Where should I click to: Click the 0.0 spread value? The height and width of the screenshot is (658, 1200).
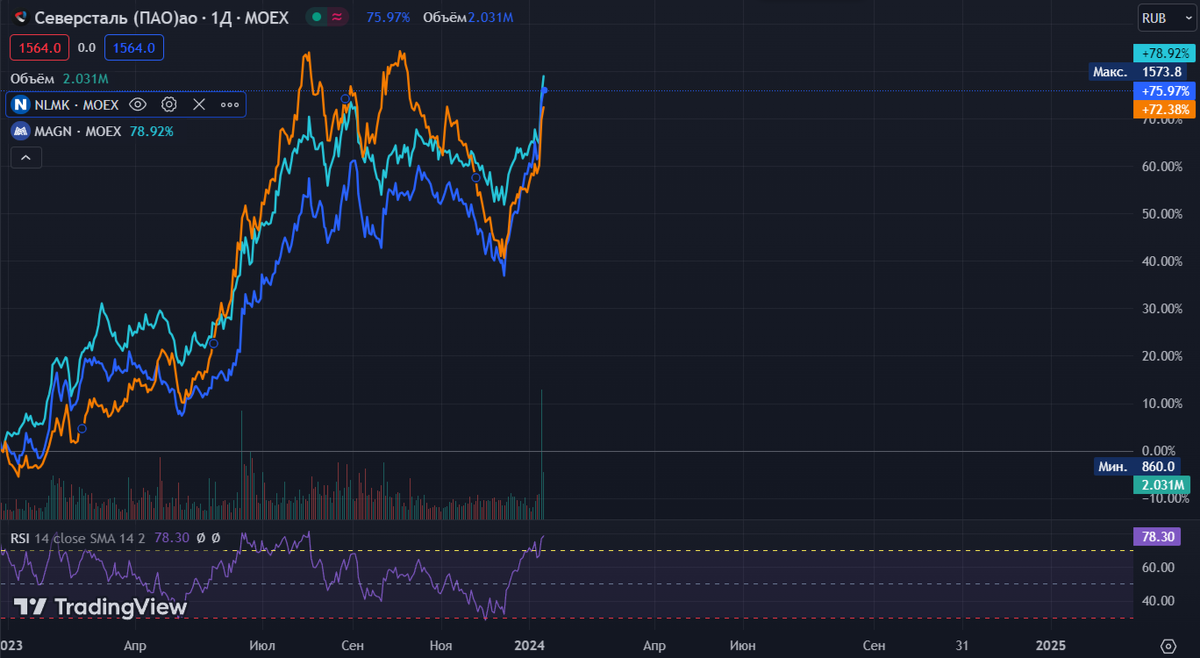pyautogui.click(x=87, y=47)
